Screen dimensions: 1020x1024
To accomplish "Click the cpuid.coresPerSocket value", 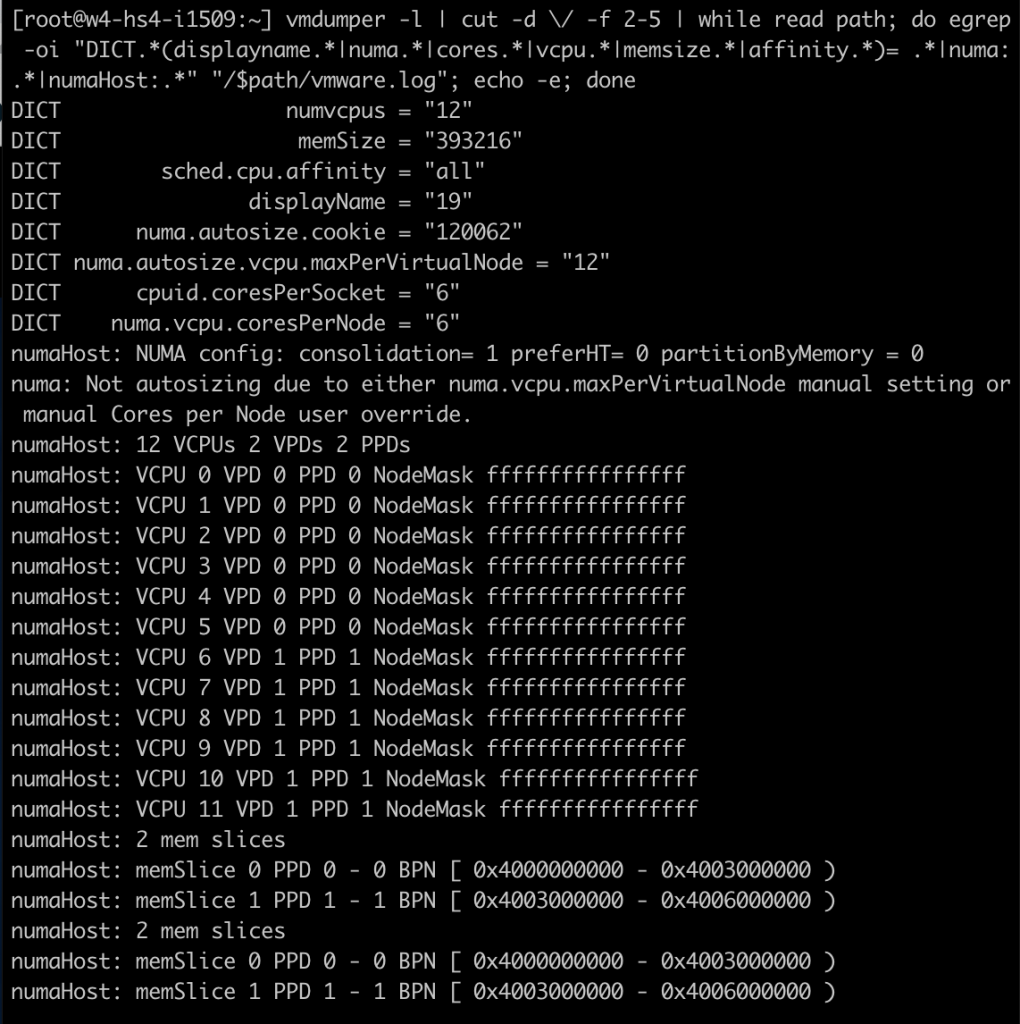I will pyautogui.click(x=441, y=293).
